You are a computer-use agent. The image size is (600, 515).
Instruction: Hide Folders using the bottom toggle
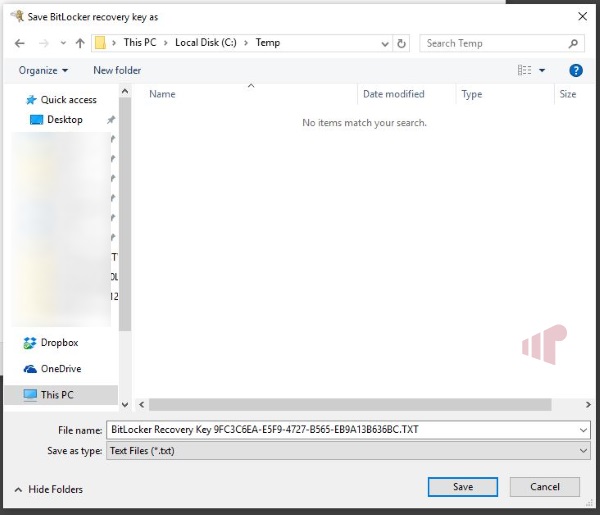click(x=49, y=489)
